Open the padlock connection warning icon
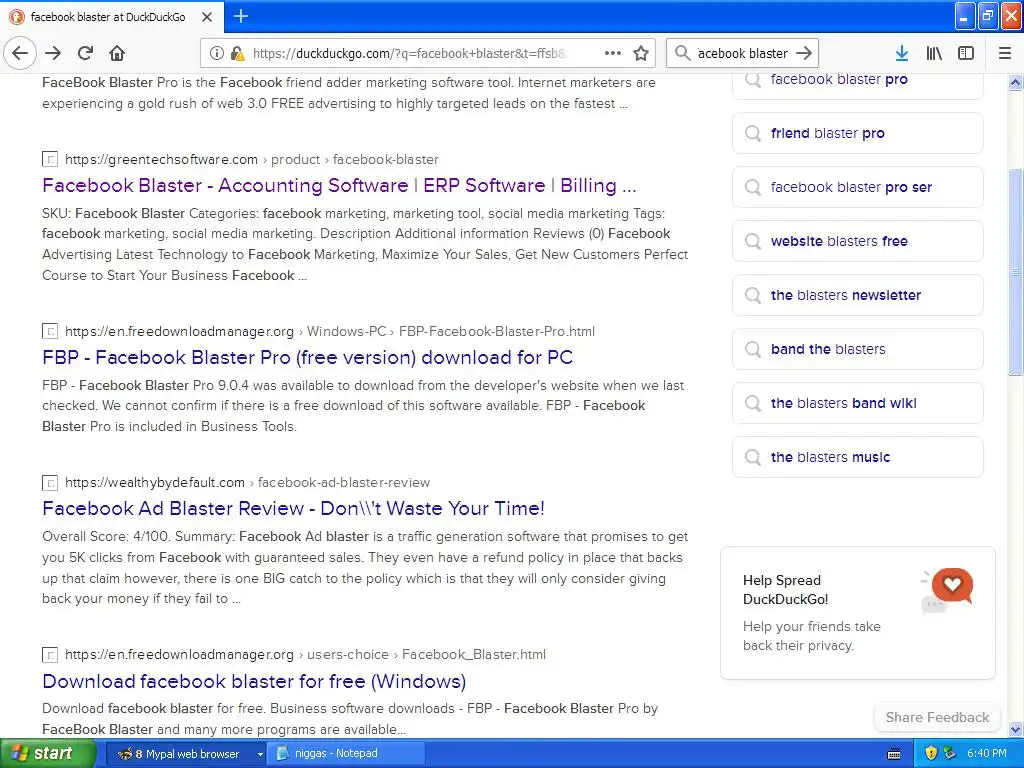 238,54
